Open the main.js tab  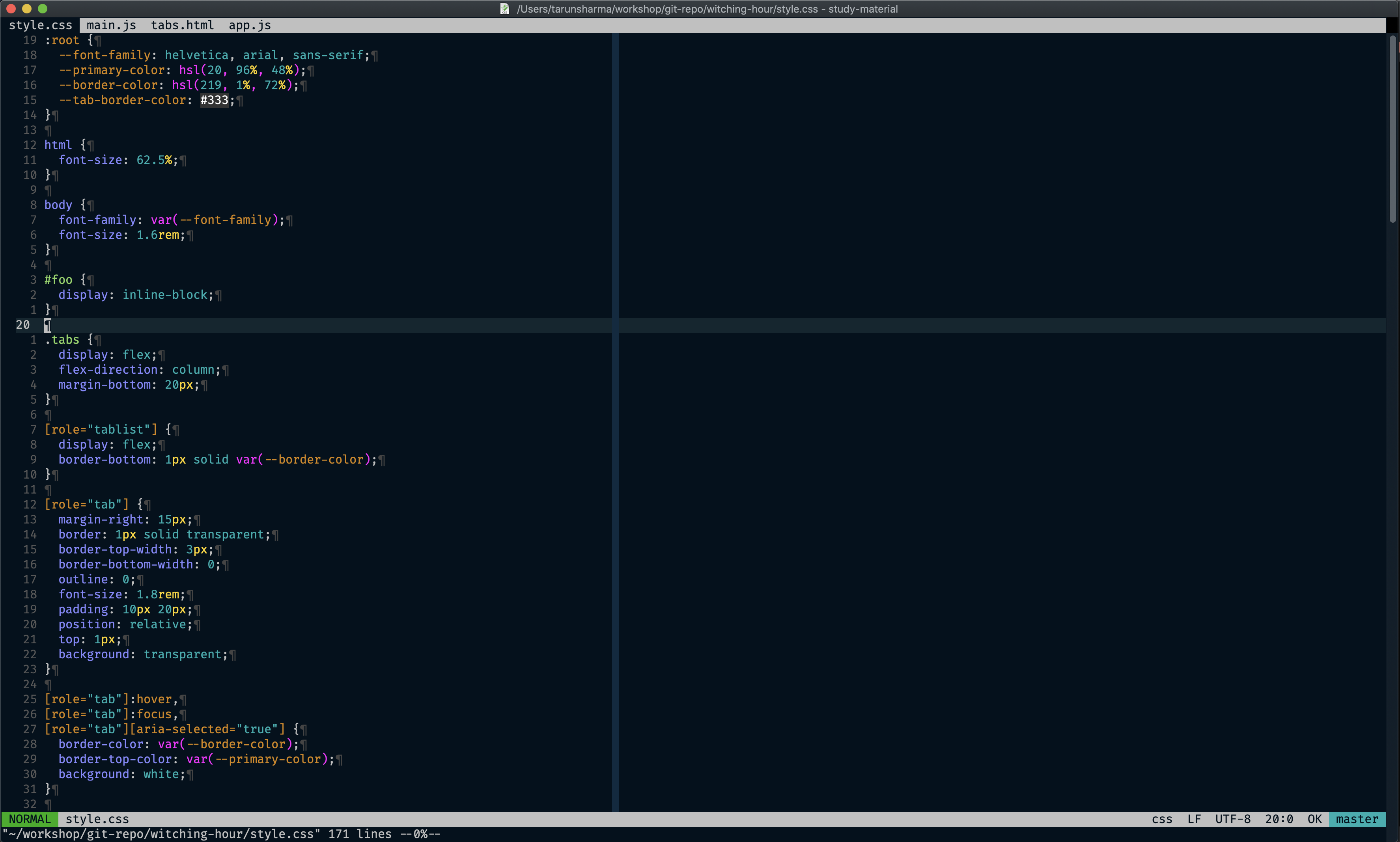111,25
